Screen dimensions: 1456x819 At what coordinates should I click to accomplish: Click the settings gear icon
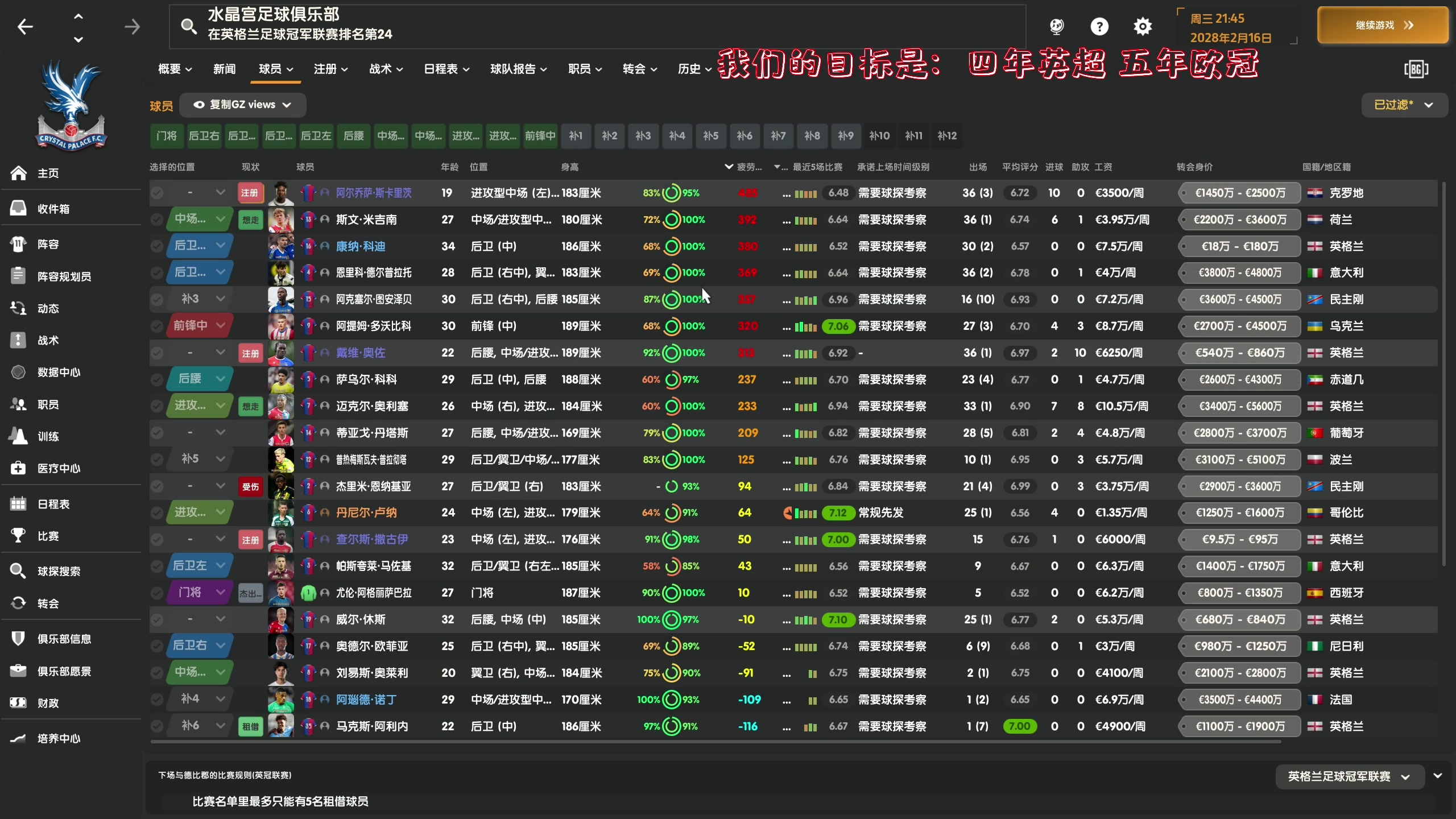click(x=1142, y=26)
